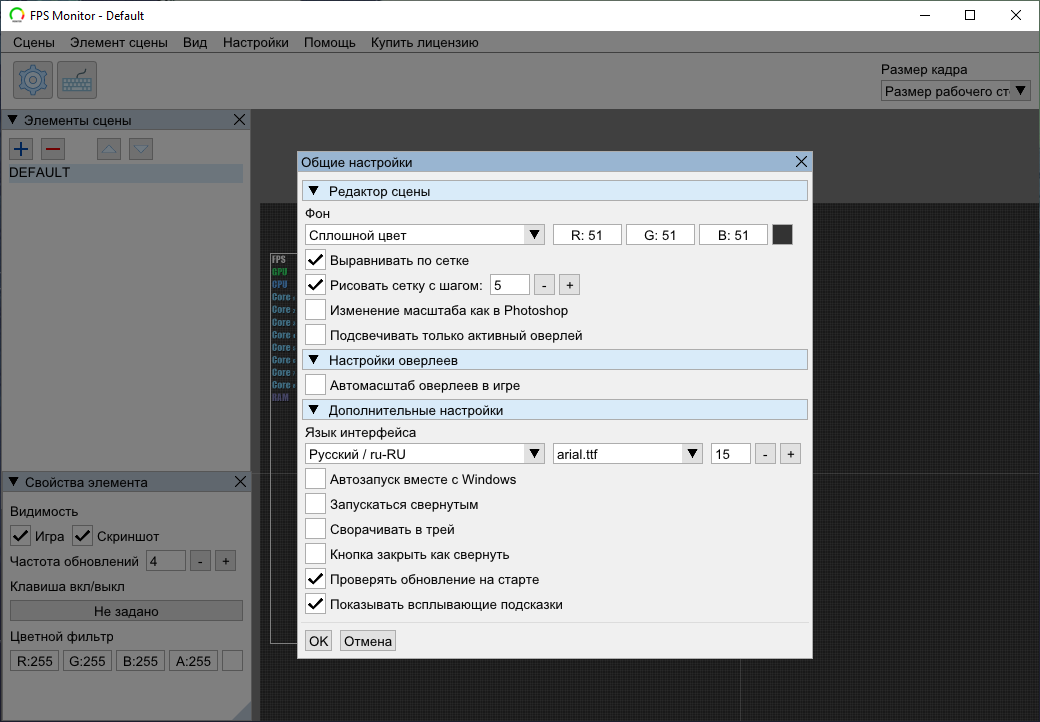Enable Сворачивать в трей checkbox
This screenshot has height=722, width=1040.
pyautogui.click(x=316, y=530)
